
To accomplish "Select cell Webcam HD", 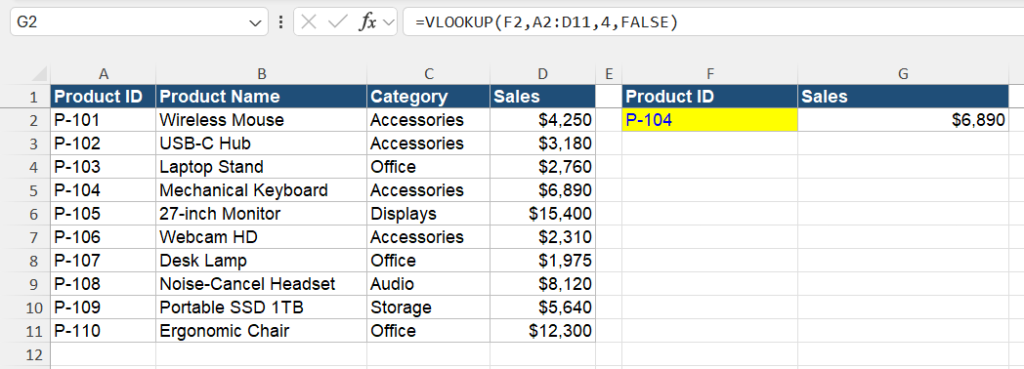I will pyautogui.click(x=261, y=237).
